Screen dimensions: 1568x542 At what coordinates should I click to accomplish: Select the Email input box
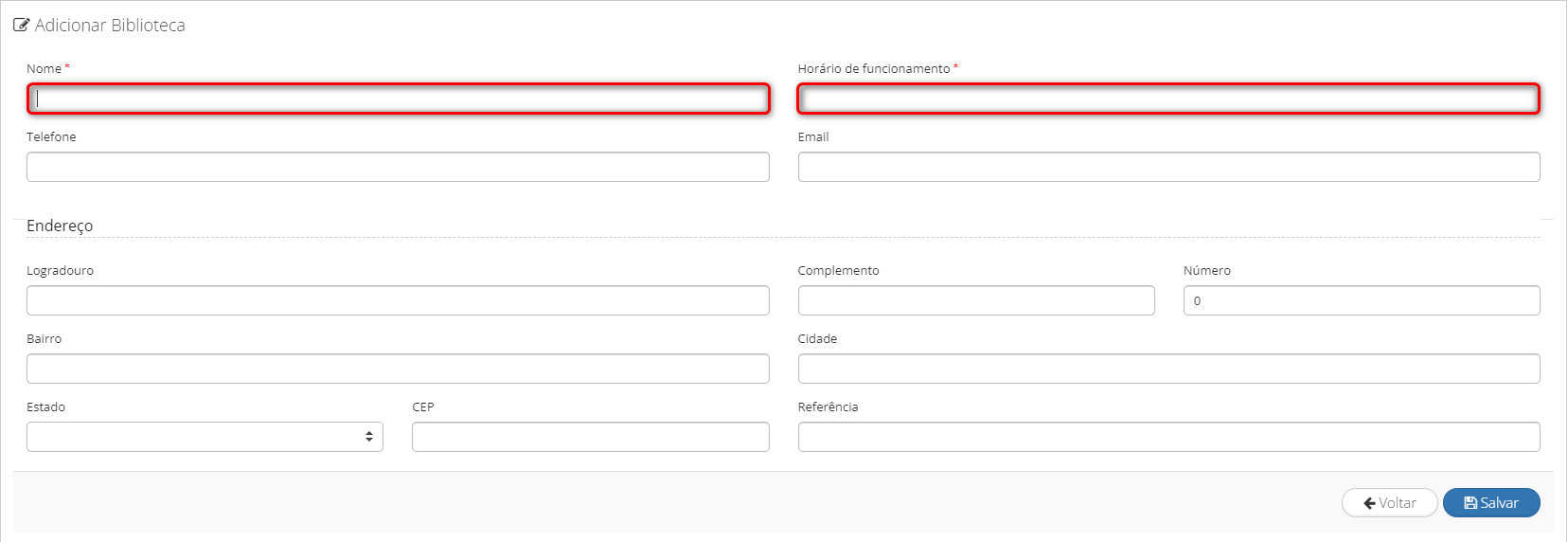point(1168,167)
